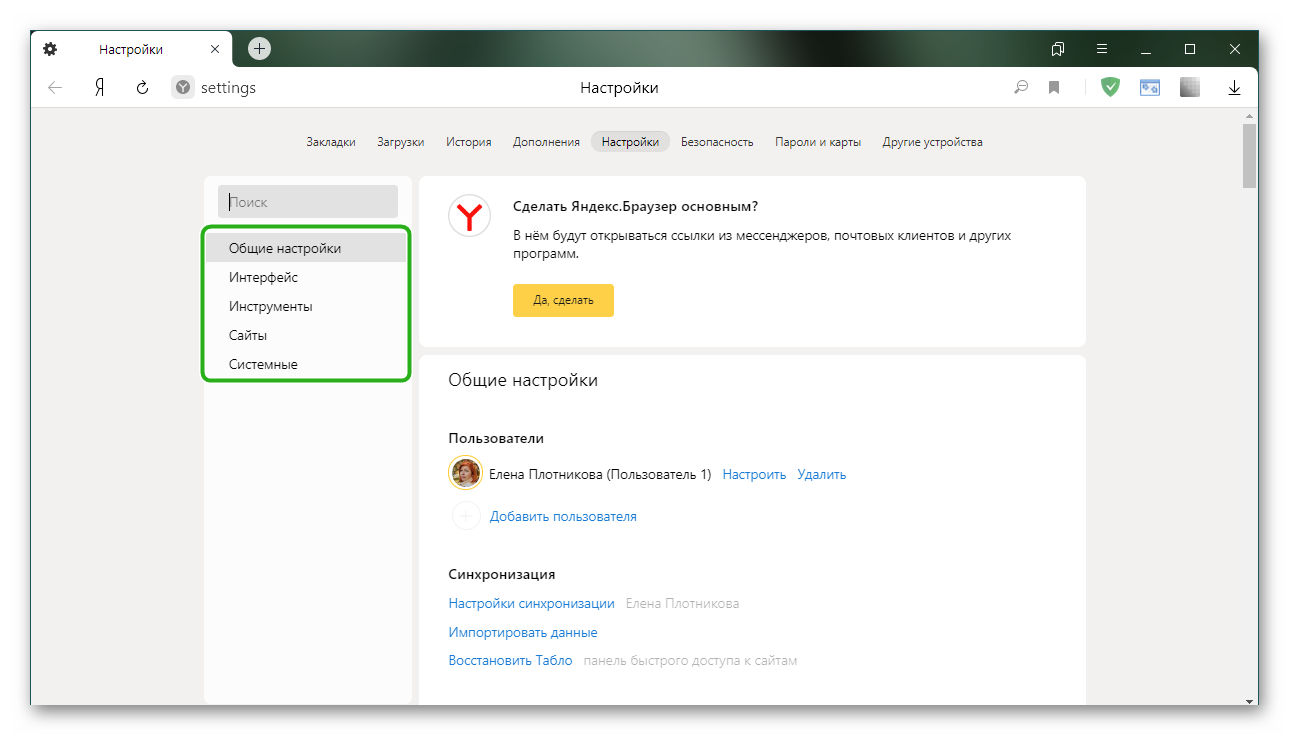Click the Да, сделать button

pyautogui.click(x=563, y=300)
